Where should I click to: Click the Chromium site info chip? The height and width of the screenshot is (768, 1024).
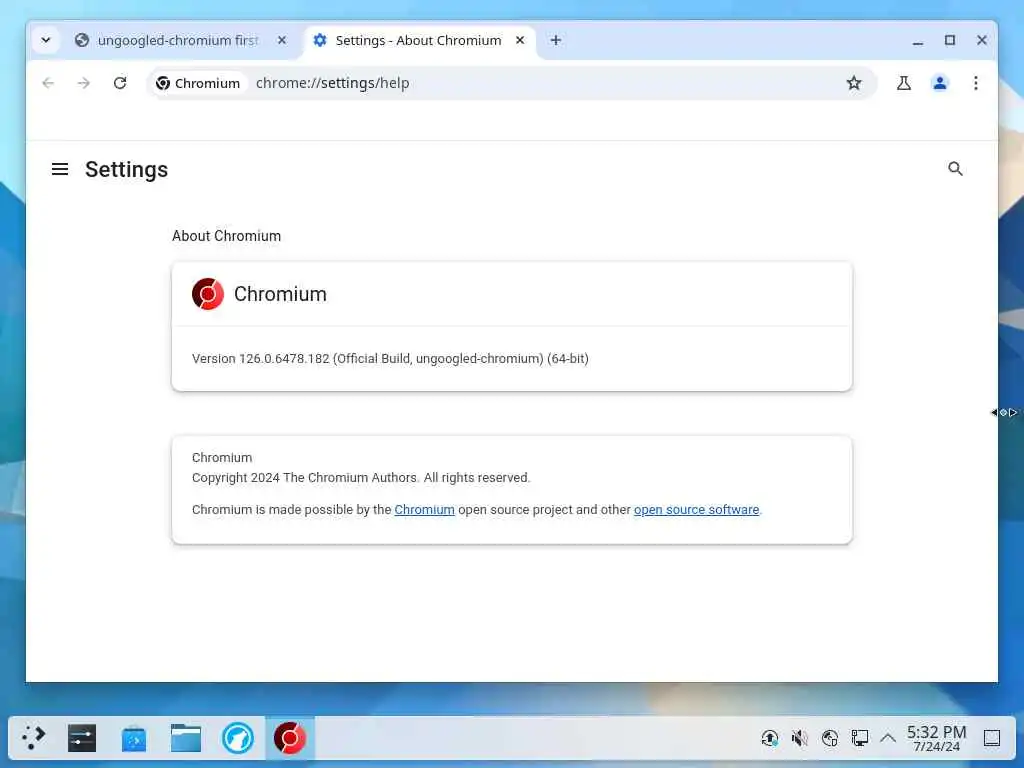click(x=199, y=83)
